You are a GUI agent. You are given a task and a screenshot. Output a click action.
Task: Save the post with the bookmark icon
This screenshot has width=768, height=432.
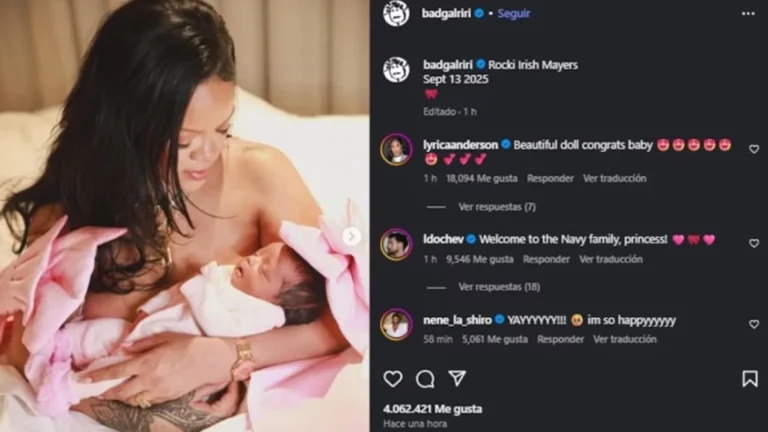(x=750, y=379)
